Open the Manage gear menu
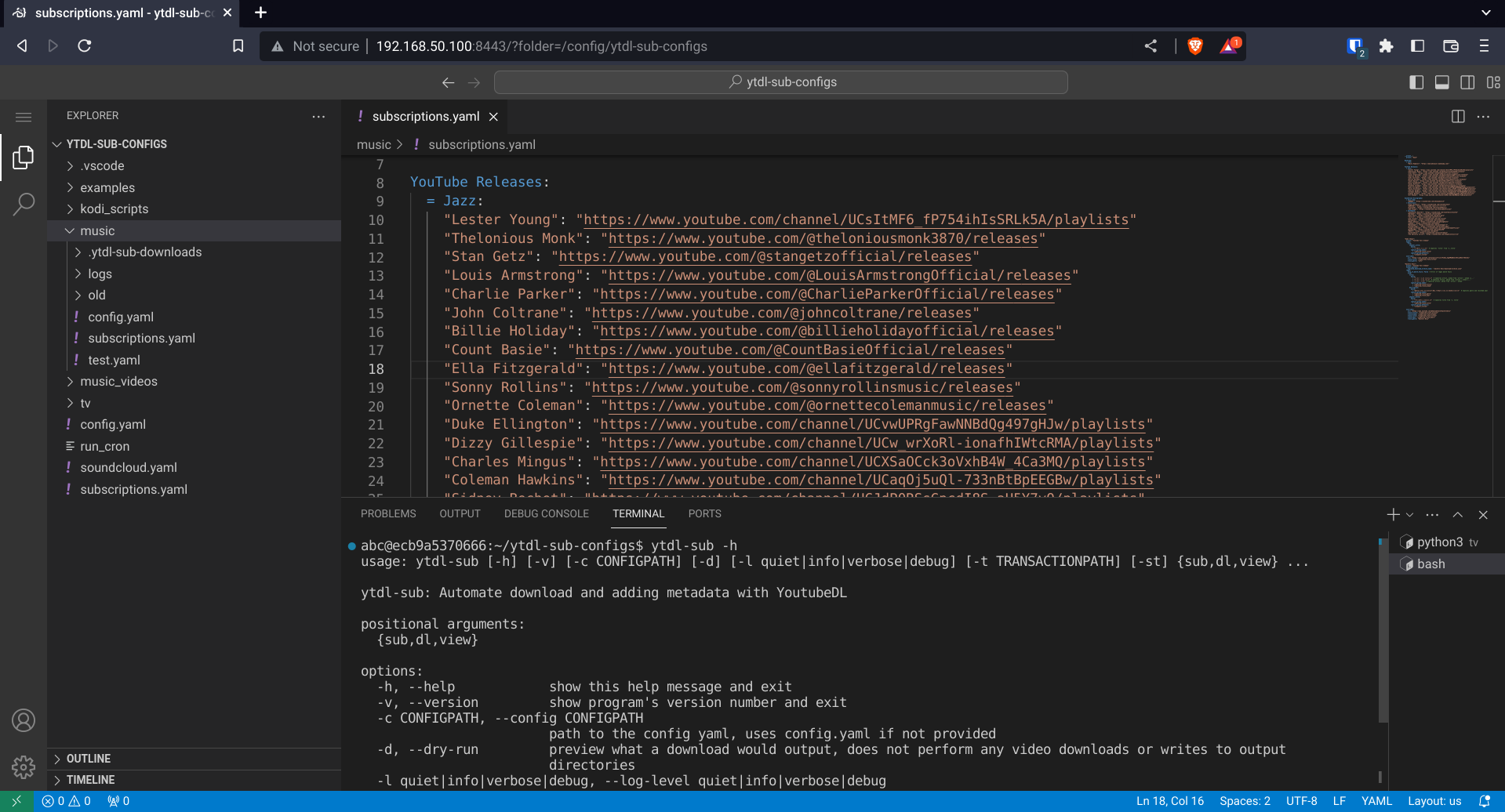This screenshot has height=812, width=1505. point(23,767)
